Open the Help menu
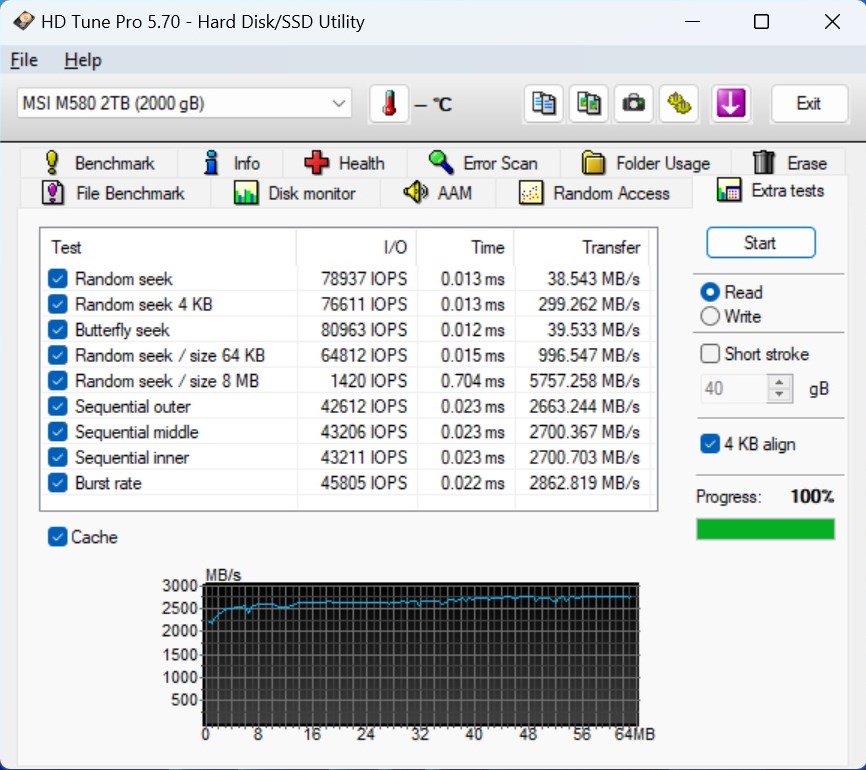The image size is (866, 770). (83, 60)
